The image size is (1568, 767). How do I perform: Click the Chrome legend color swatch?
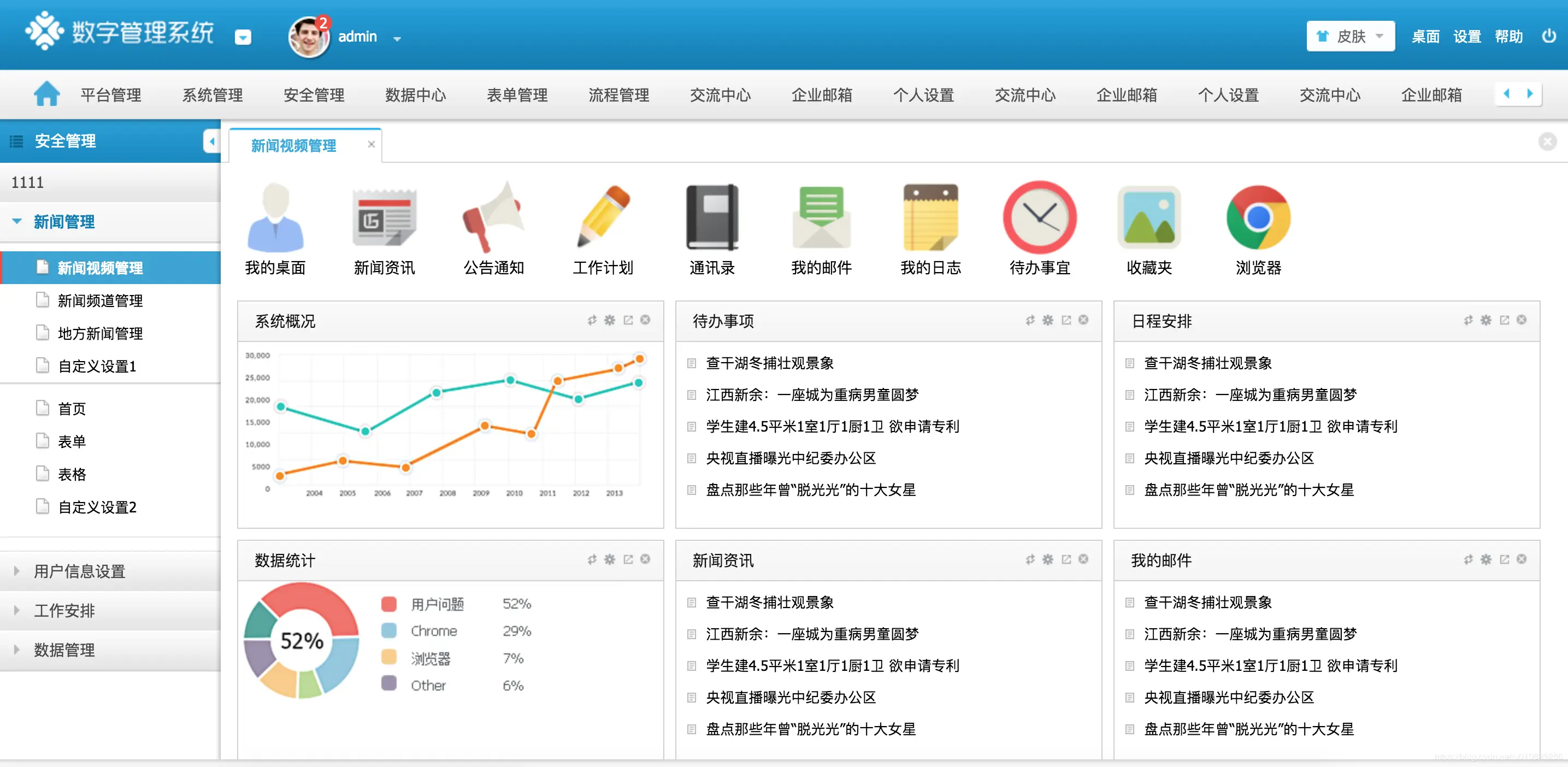point(388,630)
